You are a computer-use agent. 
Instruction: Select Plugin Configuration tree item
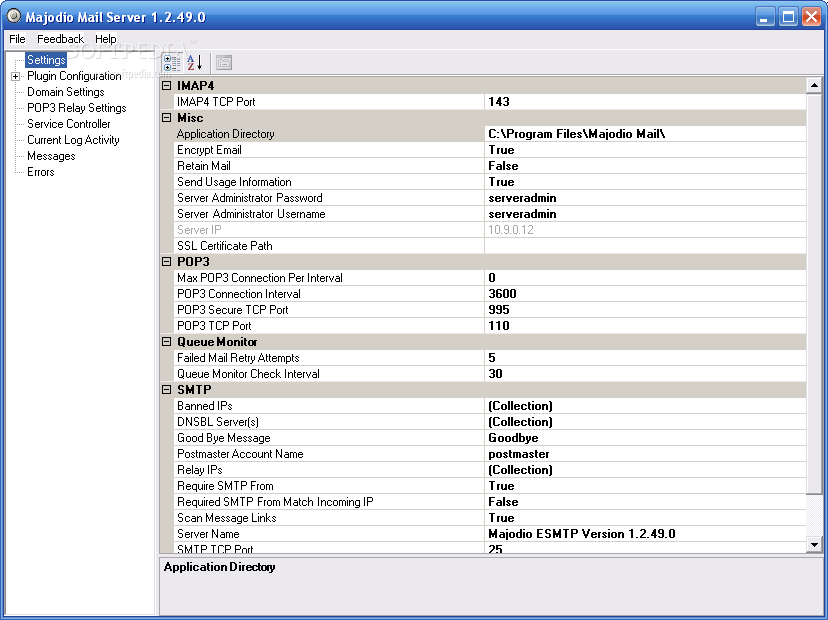pos(74,76)
